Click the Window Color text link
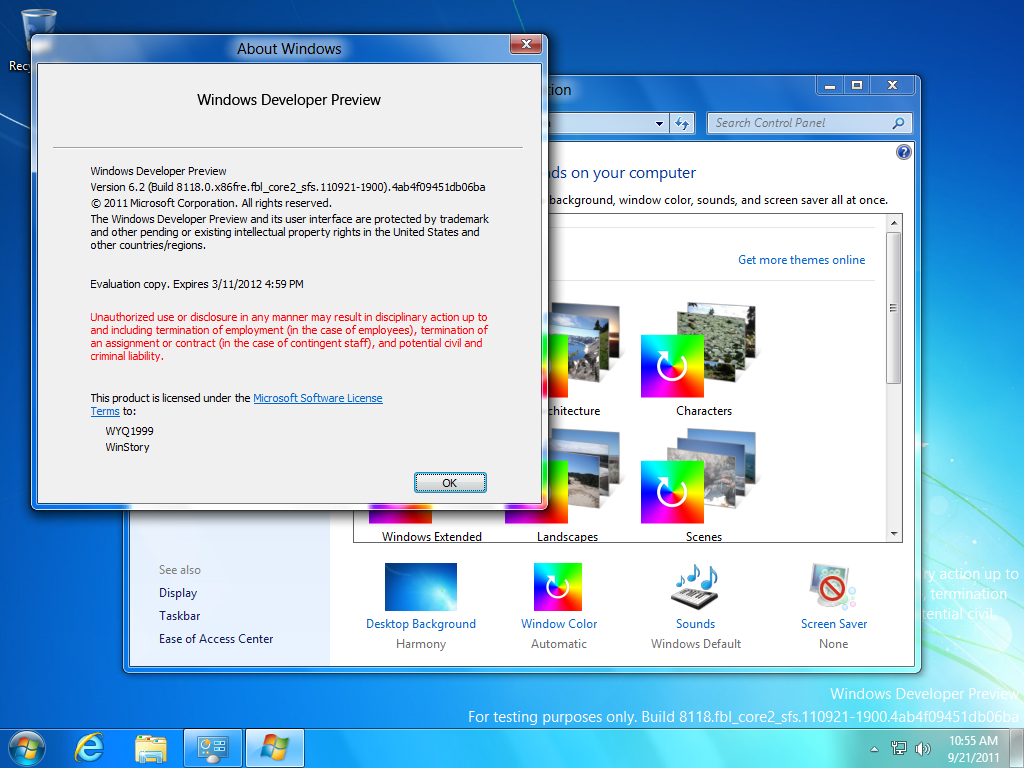The image size is (1024, 768). tap(559, 624)
